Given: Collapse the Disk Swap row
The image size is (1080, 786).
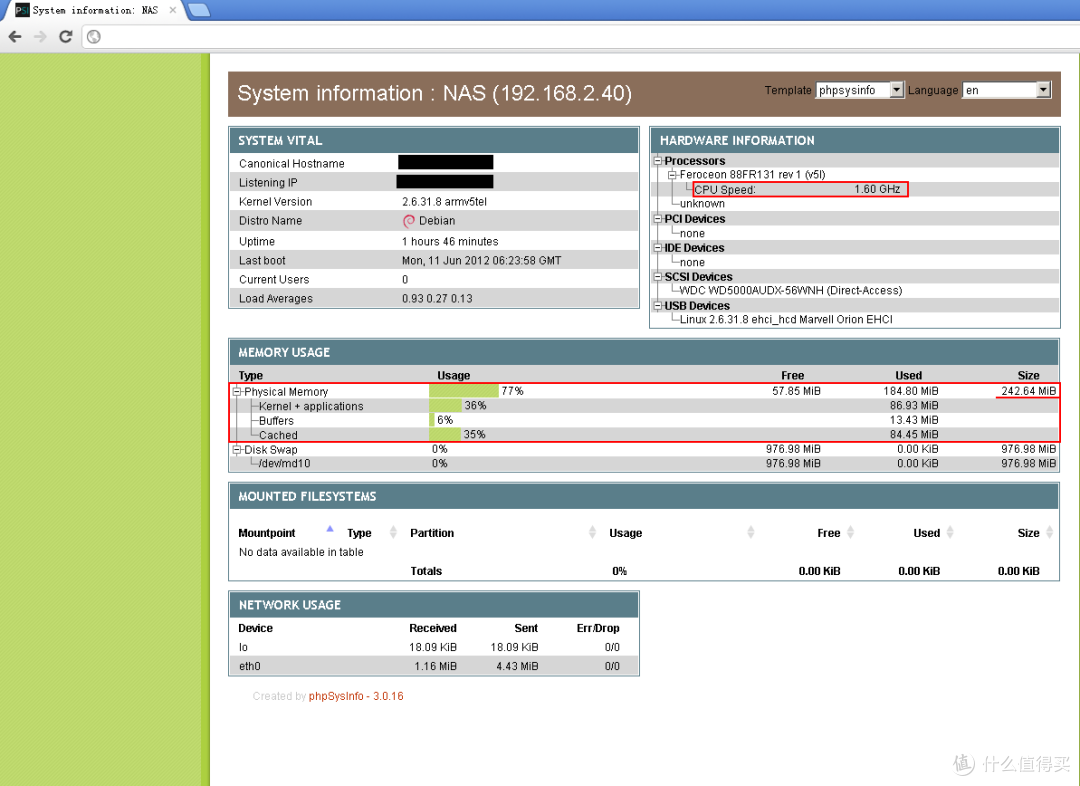Looking at the screenshot, I should [238, 450].
